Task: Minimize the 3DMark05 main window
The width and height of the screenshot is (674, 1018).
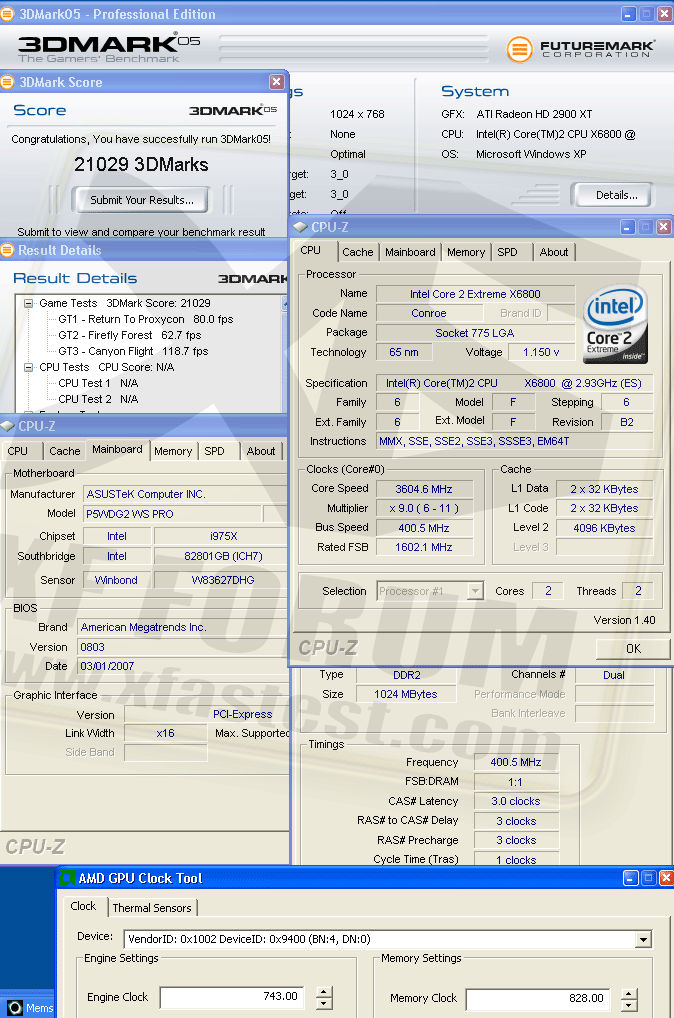Action: [628, 14]
